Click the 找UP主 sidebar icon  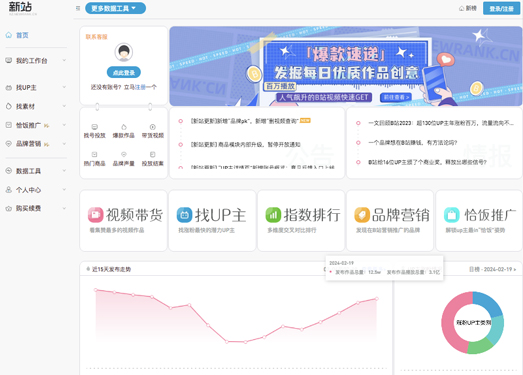tap(9, 87)
